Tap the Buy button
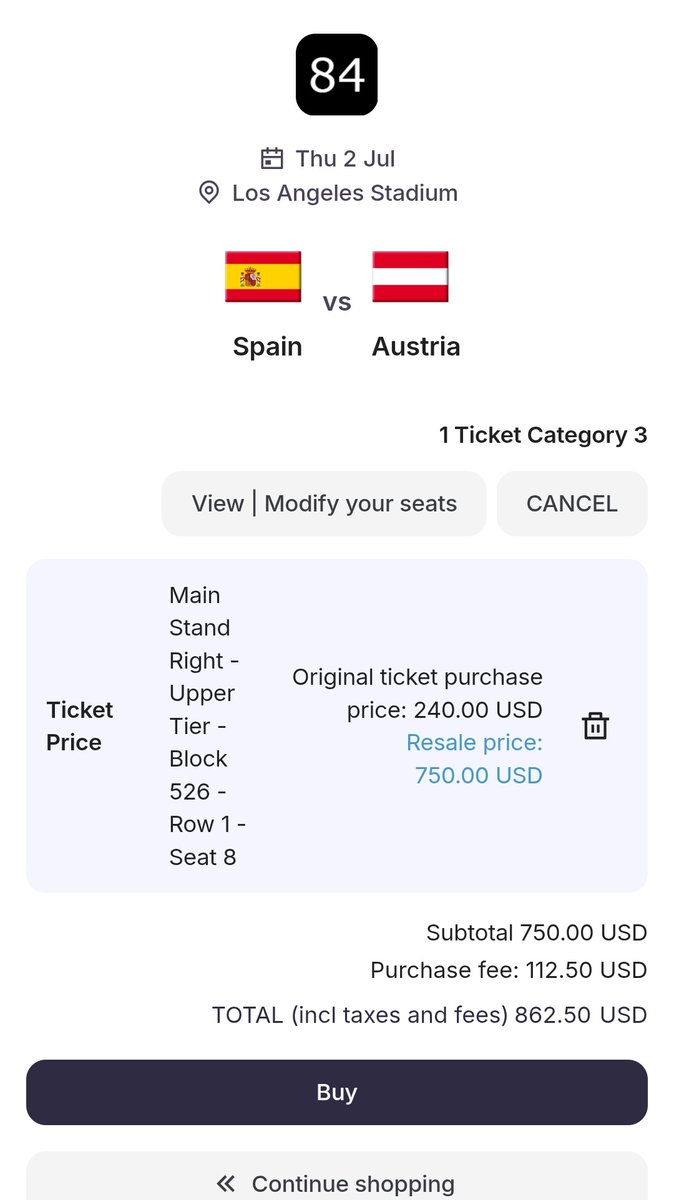 pyautogui.click(x=337, y=1092)
